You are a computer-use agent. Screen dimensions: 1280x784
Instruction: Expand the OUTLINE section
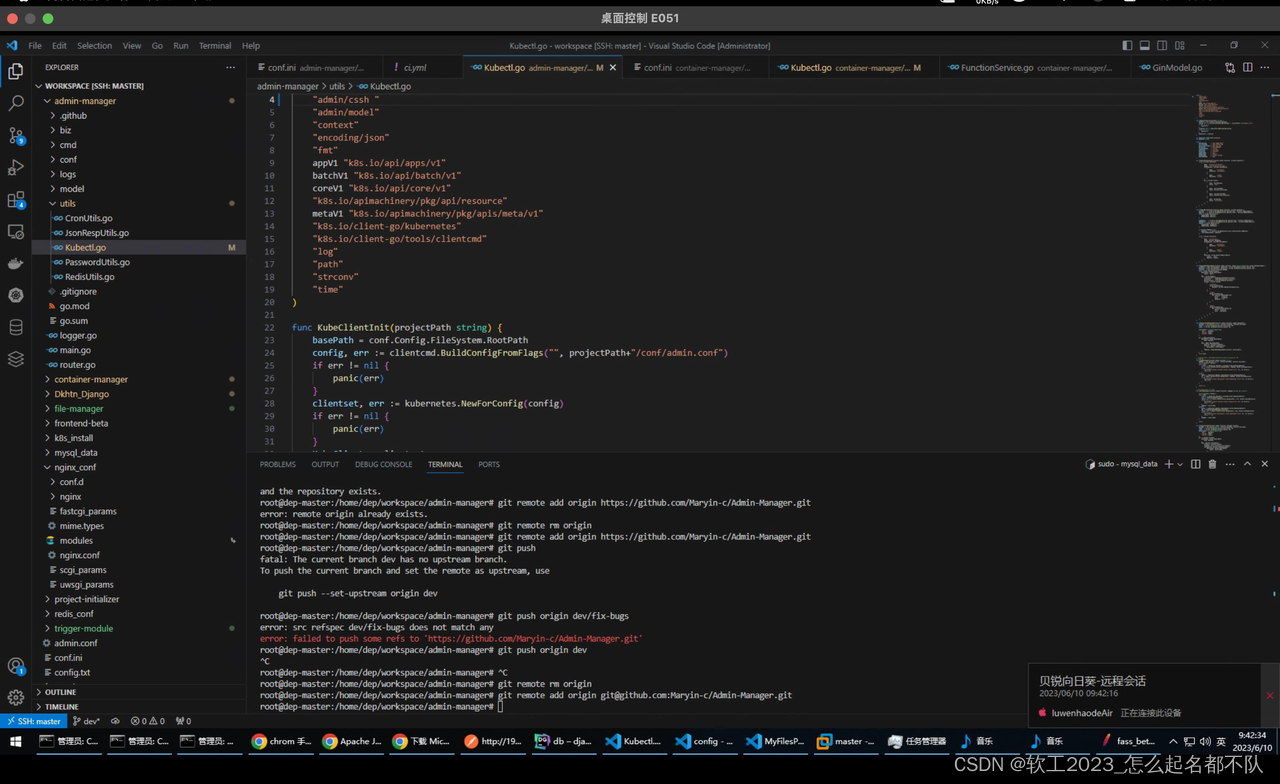[x=140, y=692]
